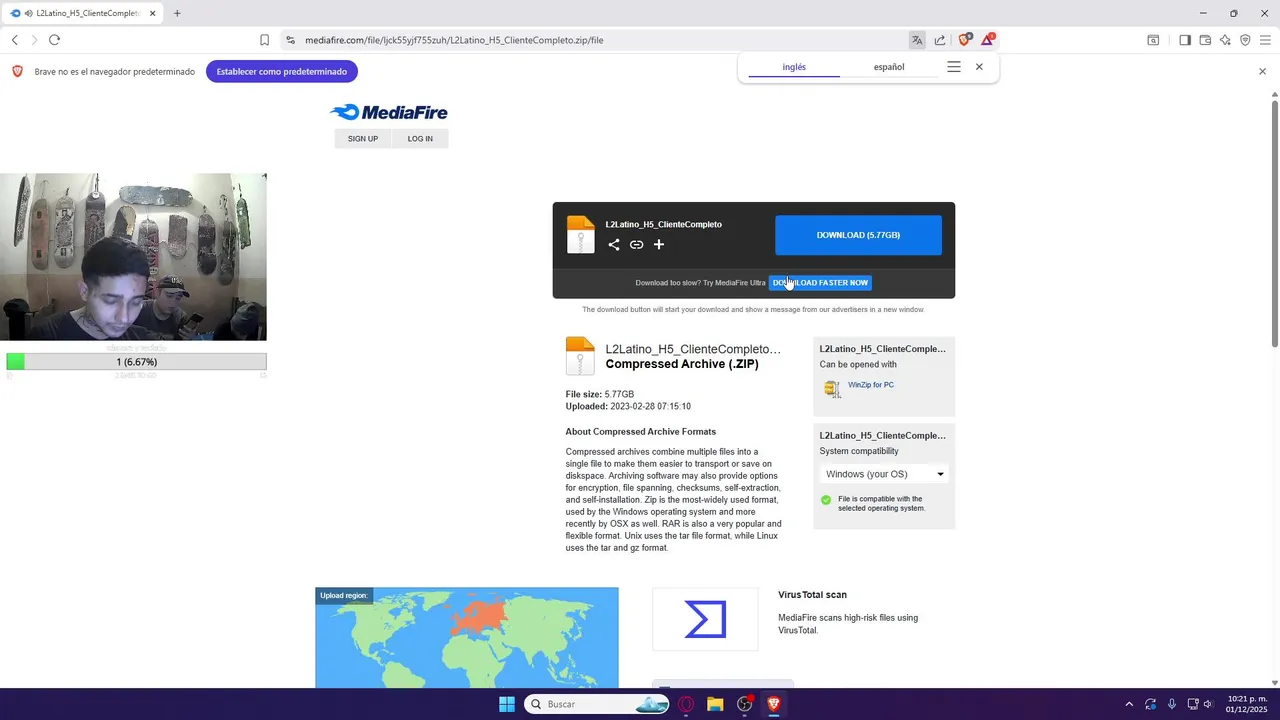Open File Explorer from the taskbar
The height and width of the screenshot is (720, 1280).
(x=715, y=704)
